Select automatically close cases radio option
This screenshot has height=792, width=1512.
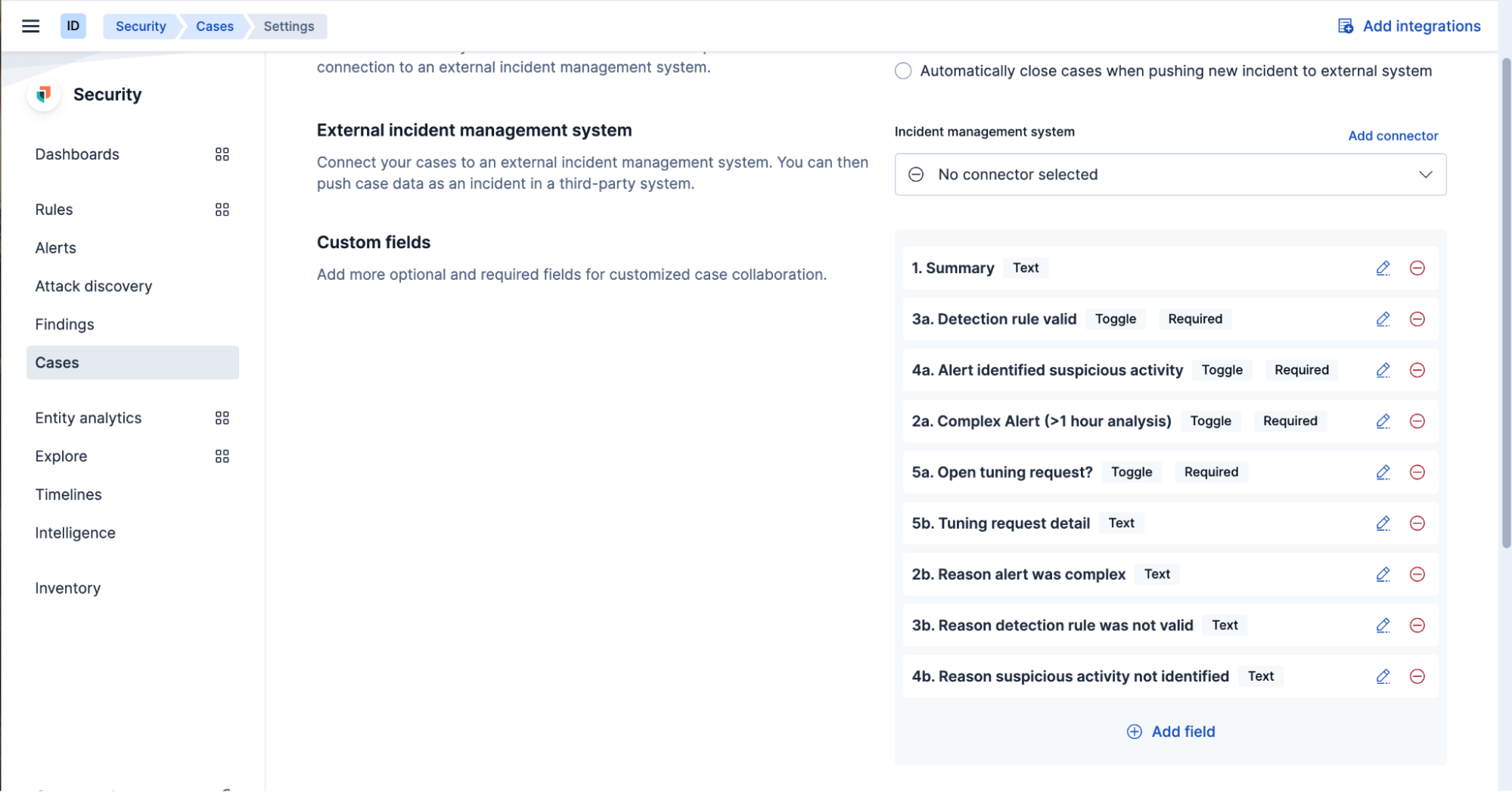tap(903, 71)
